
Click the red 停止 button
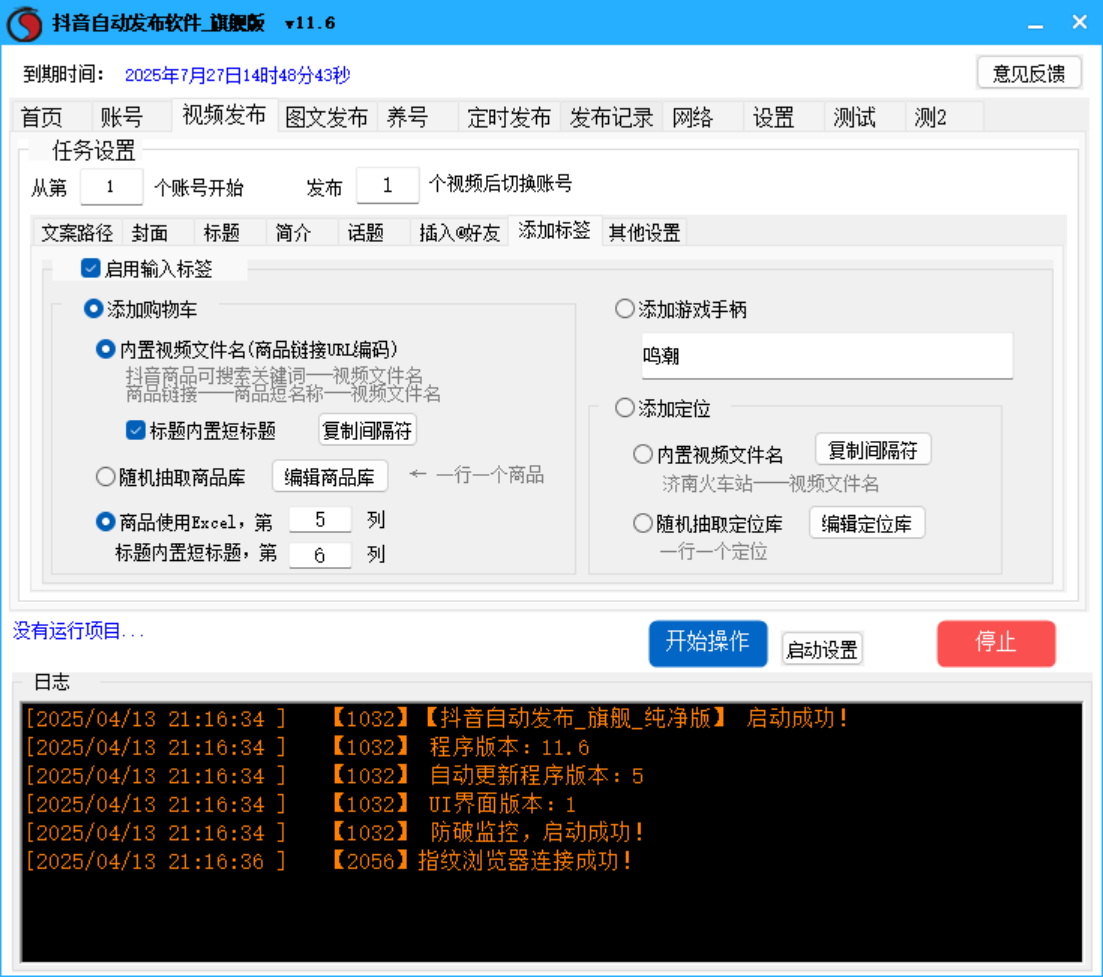[x=996, y=643]
